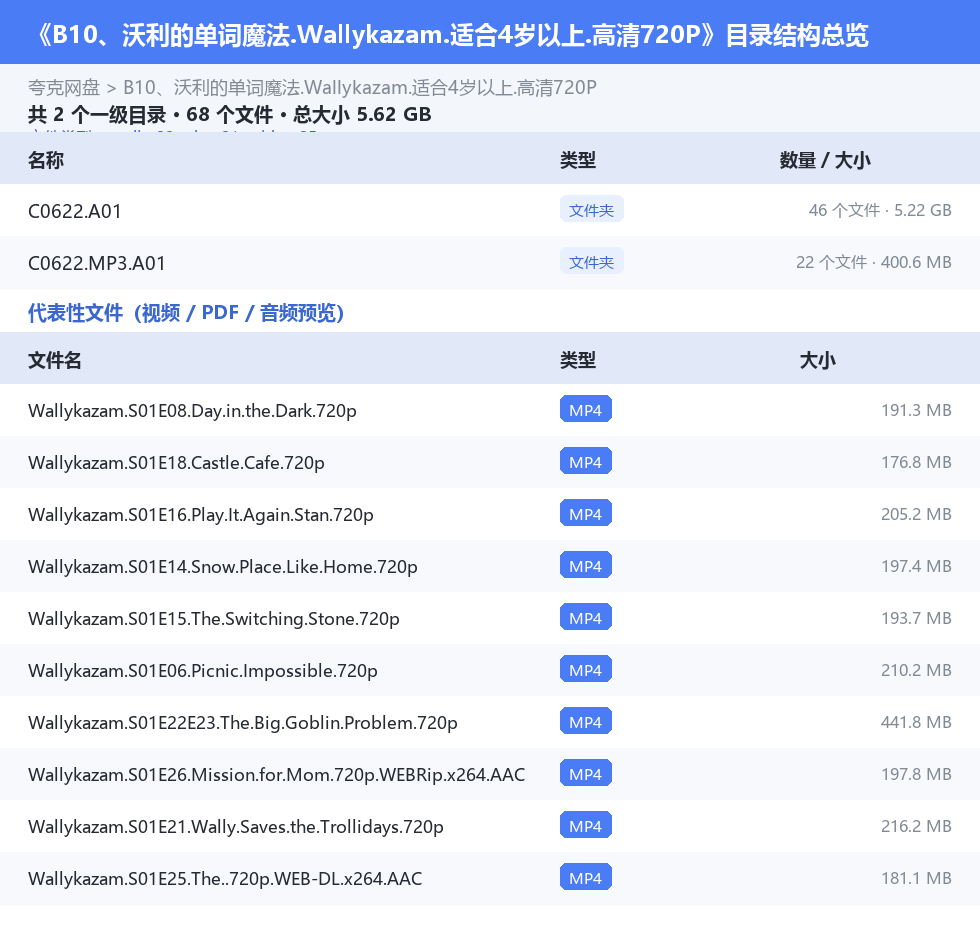980x936 pixels.
Task: Select file Wallykazam.S01E18.Castle.Cafe.720p
Action: (x=176, y=462)
